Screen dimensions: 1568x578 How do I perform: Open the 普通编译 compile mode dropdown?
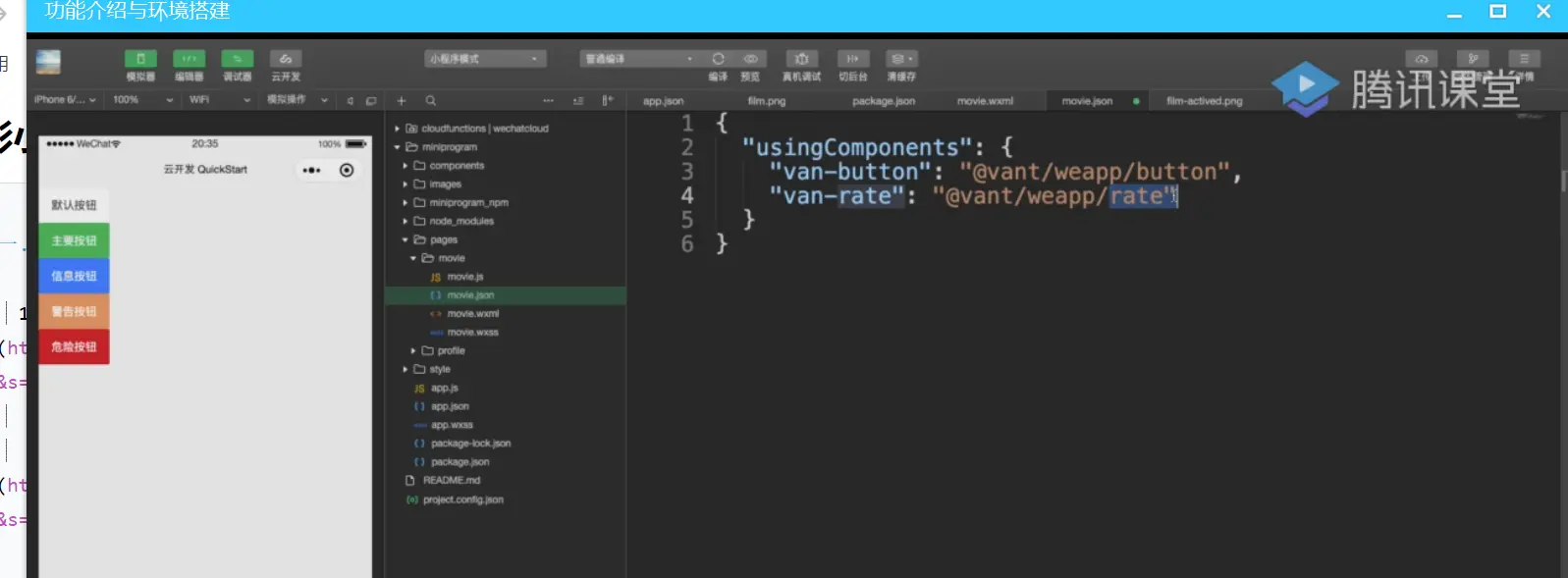coord(638,59)
